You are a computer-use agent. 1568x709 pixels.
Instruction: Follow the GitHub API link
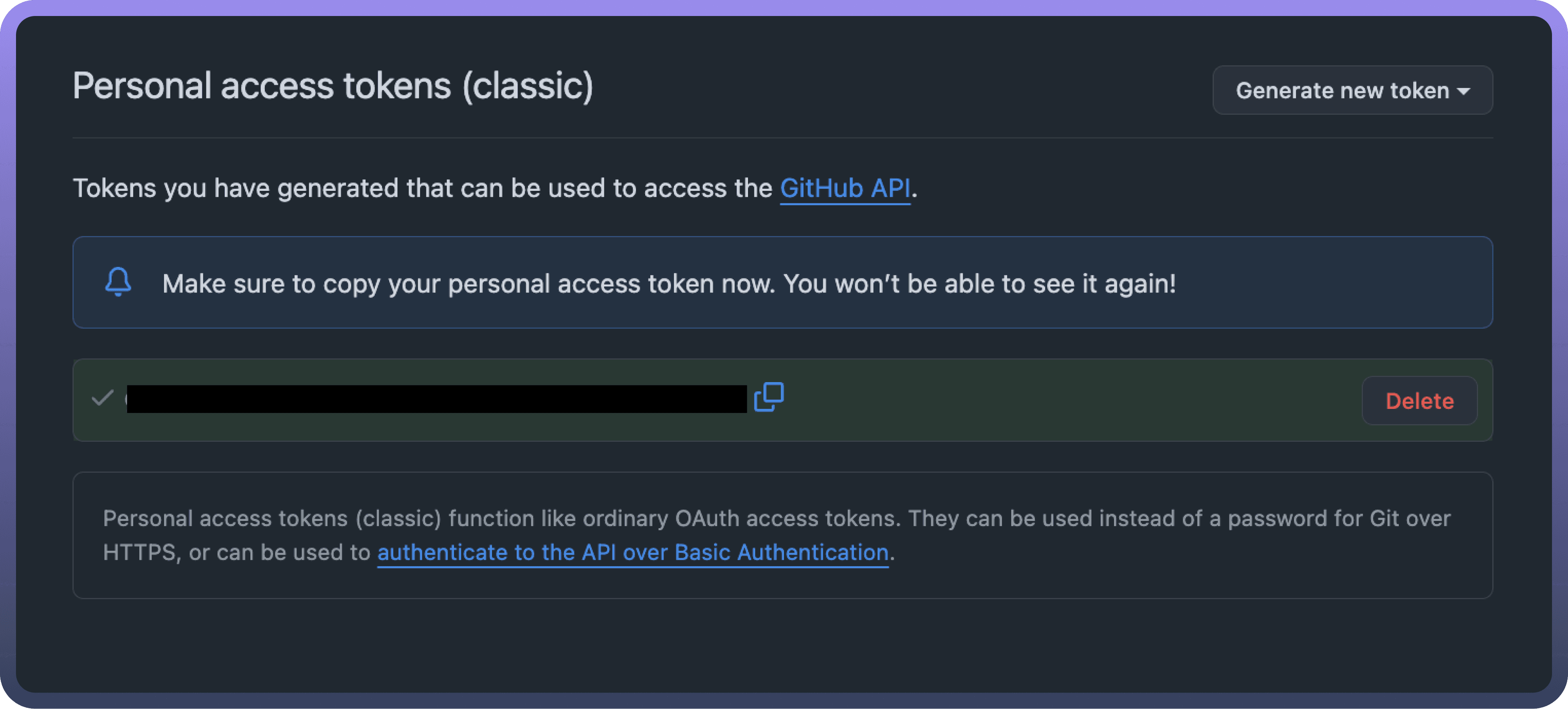(845, 188)
